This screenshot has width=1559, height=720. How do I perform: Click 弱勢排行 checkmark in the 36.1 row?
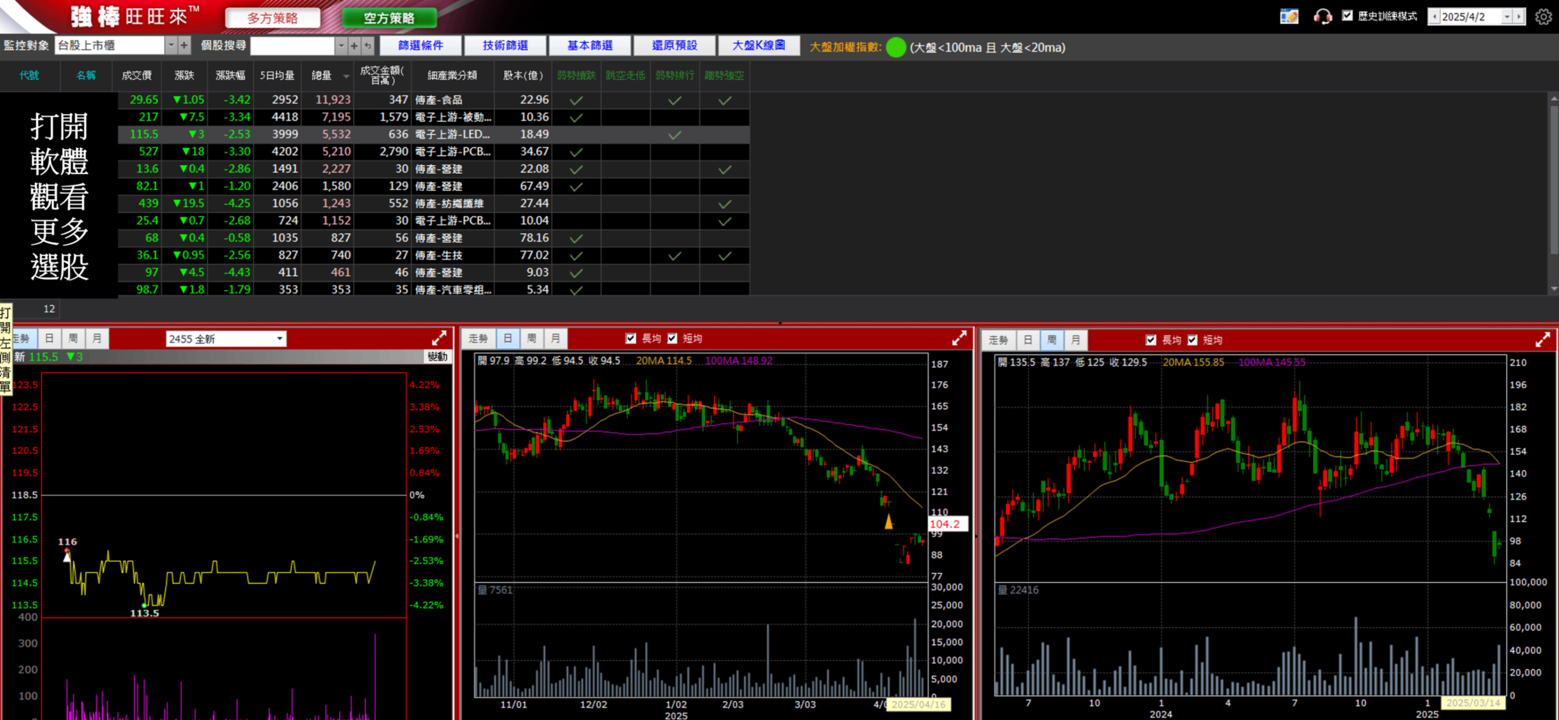click(675, 255)
